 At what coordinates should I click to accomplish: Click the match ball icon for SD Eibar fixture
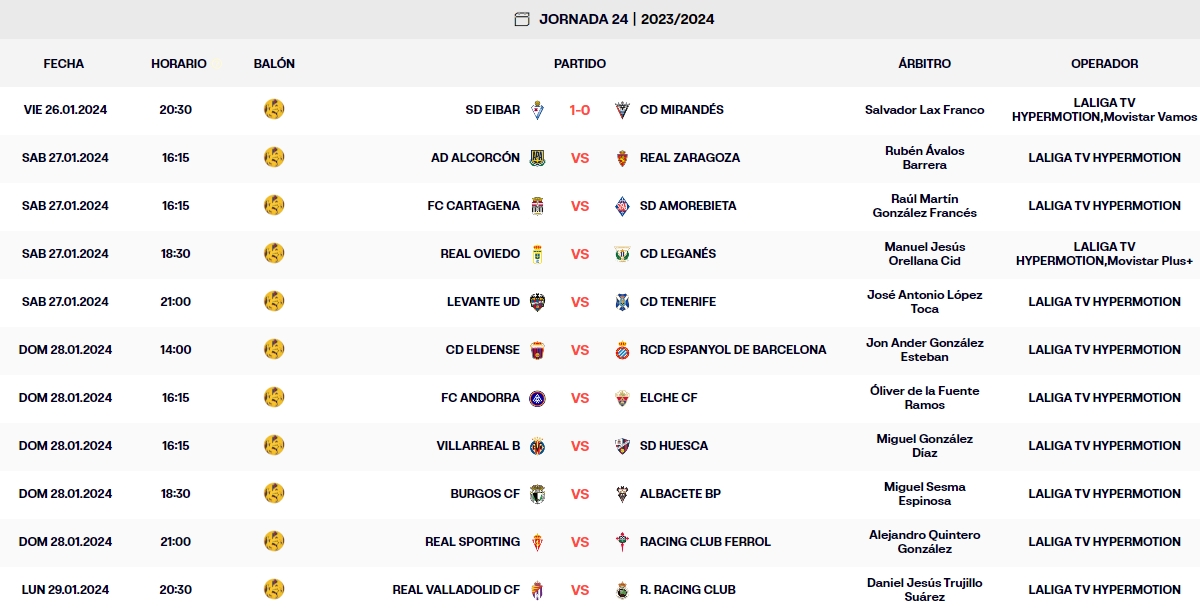[274, 110]
